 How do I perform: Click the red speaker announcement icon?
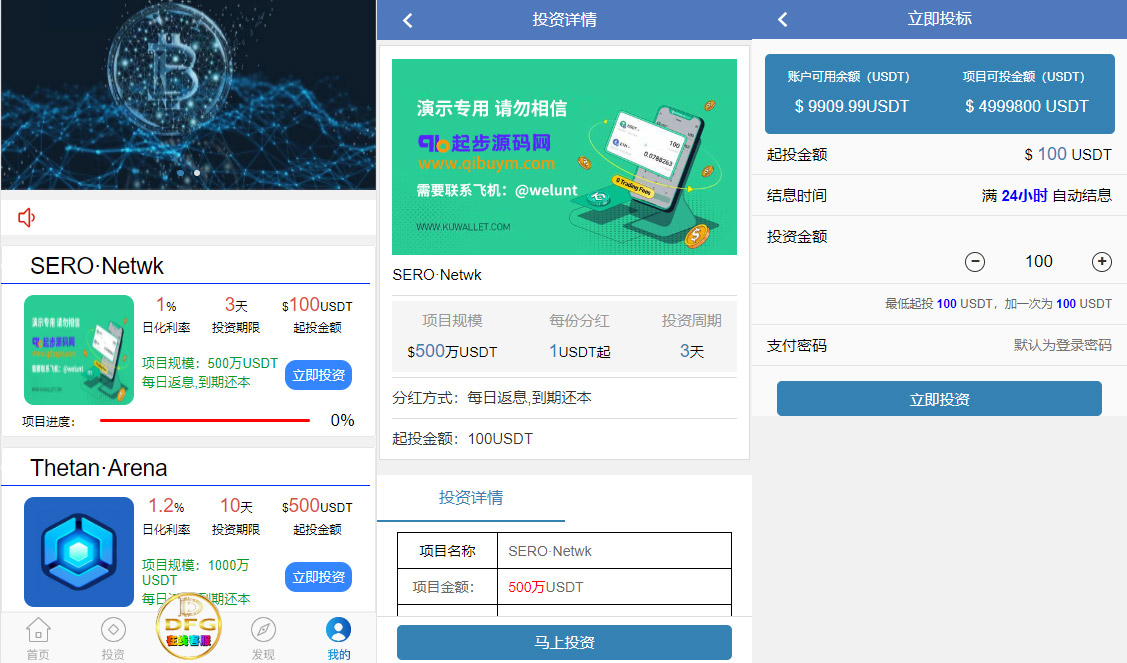coord(27,217)
